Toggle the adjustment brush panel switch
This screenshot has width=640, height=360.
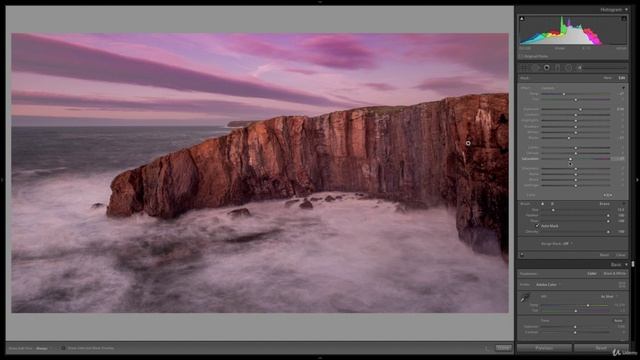(522, 255)
